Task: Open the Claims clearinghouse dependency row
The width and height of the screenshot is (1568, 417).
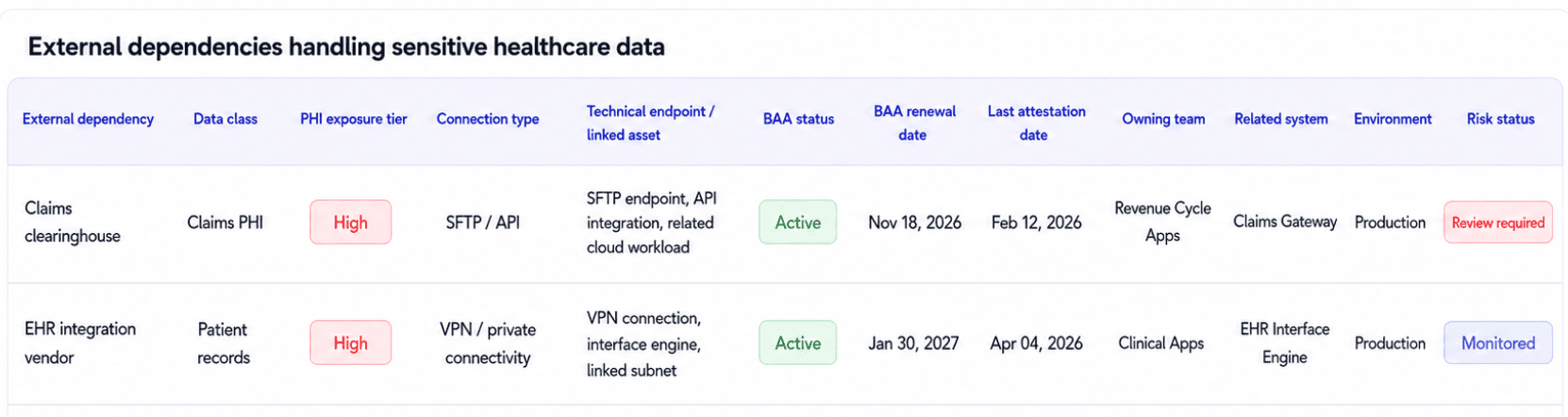Action: point(784,224)
